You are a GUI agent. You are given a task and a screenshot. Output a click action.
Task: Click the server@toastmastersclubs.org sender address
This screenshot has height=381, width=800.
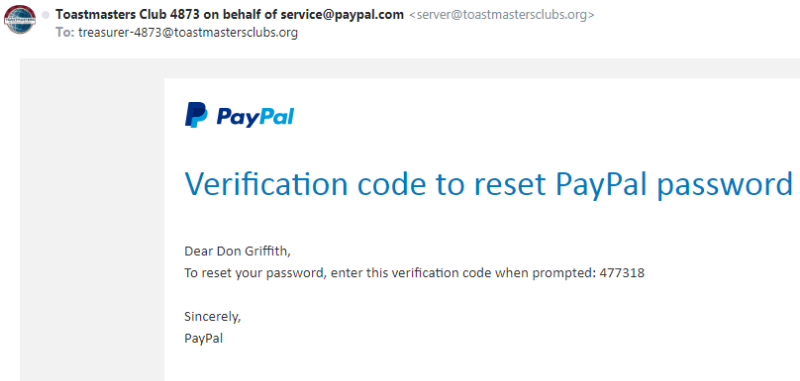(x=502, y=15)
